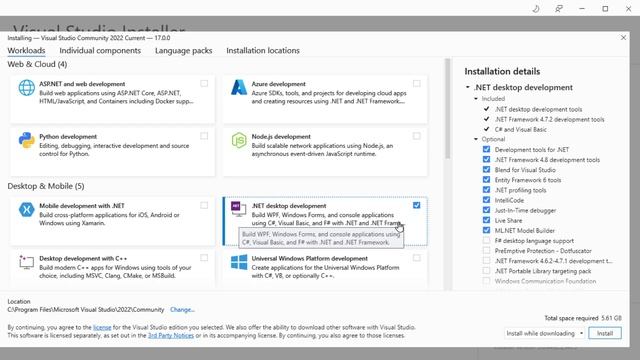The height and width of the screenshot is (360, 640).
Task: Close the installing dialog with X
Action: click(x=623, y=38)
